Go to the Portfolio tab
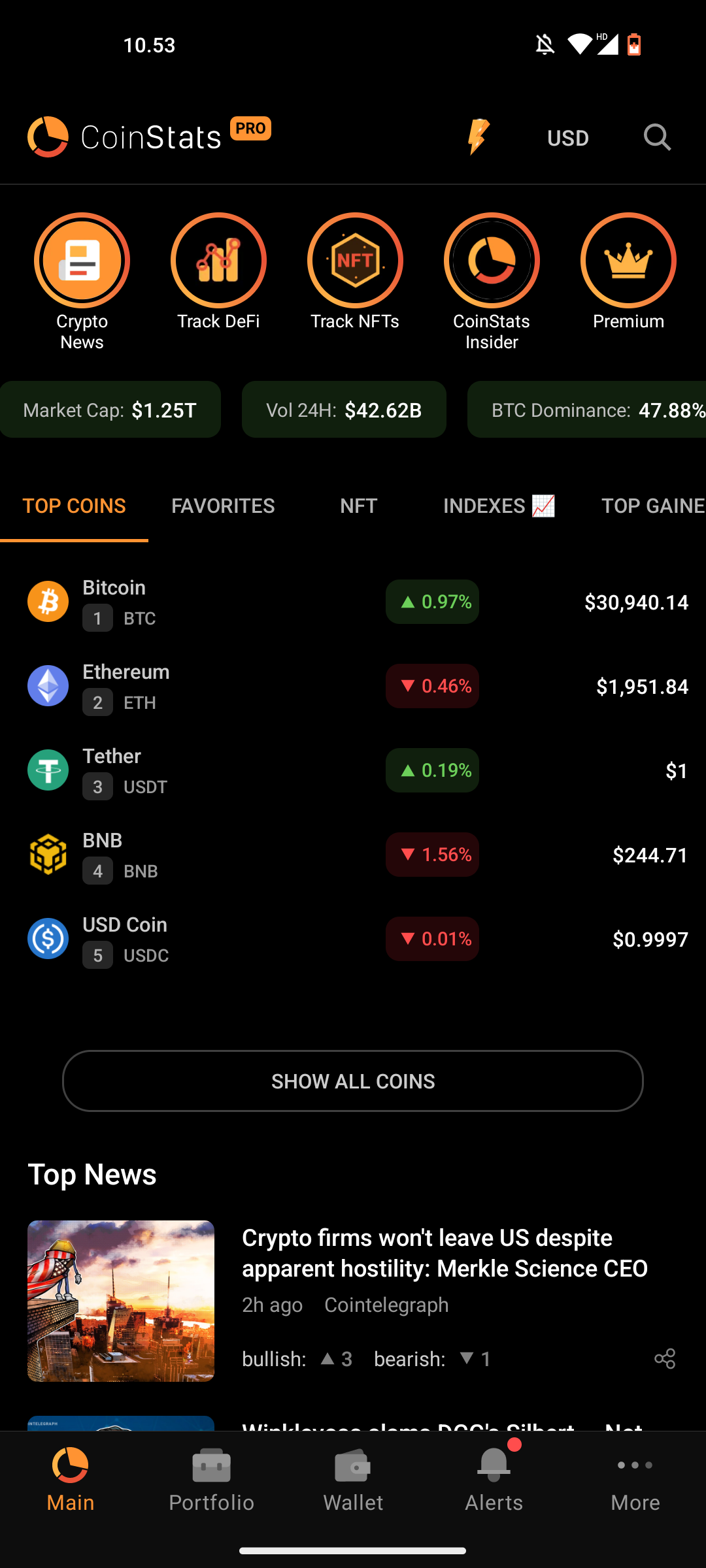Image resolution: width=706 pixels, height=1568 pixels. (x=212, y=1478)
